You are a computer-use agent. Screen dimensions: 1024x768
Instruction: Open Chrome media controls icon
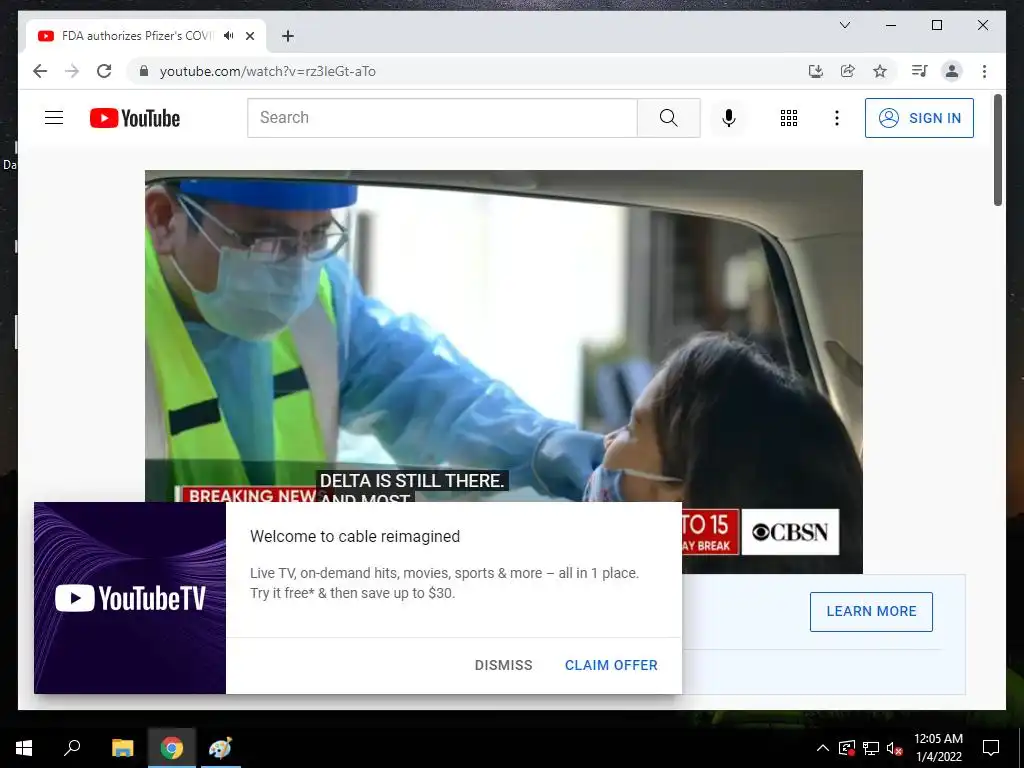tap(920, 71)
